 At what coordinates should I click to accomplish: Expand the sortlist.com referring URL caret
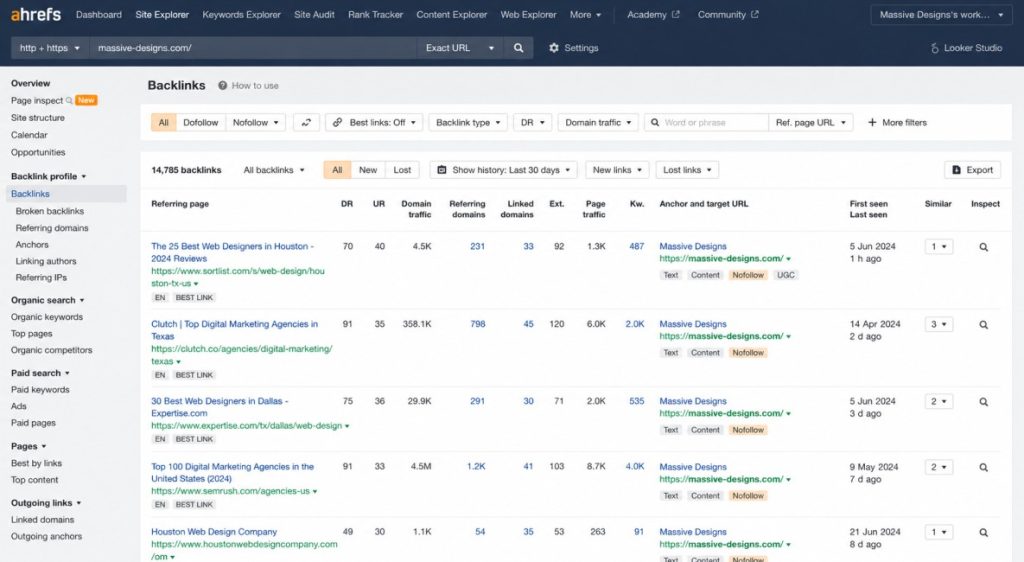196,284
